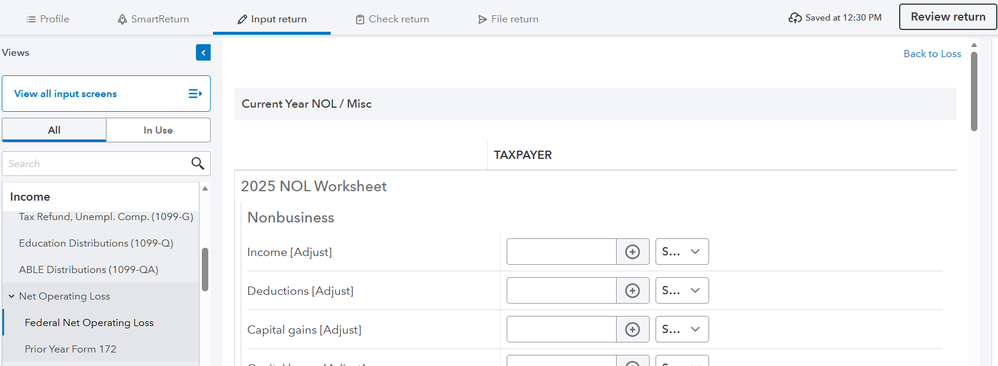Open the source dropdown for Deductions [Adjust]
The width and height of the screenshot is (998, 366).
point(682,291)
